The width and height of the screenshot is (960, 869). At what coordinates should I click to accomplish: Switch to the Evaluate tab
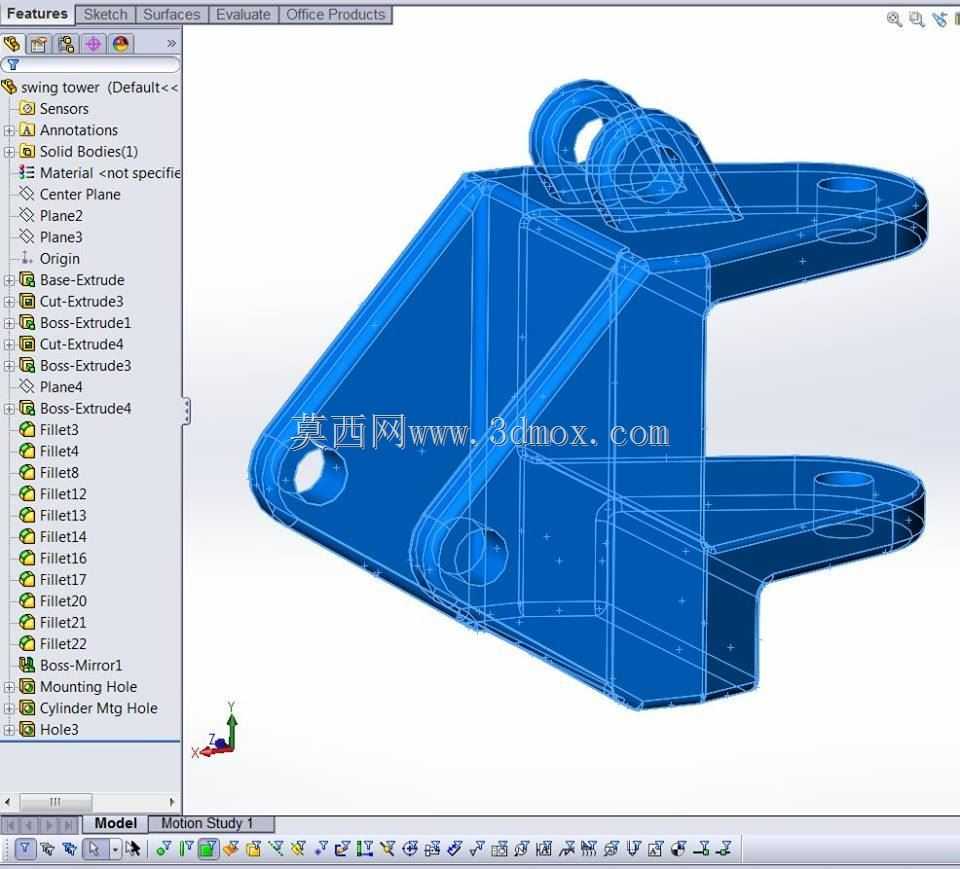click(243, 14)
